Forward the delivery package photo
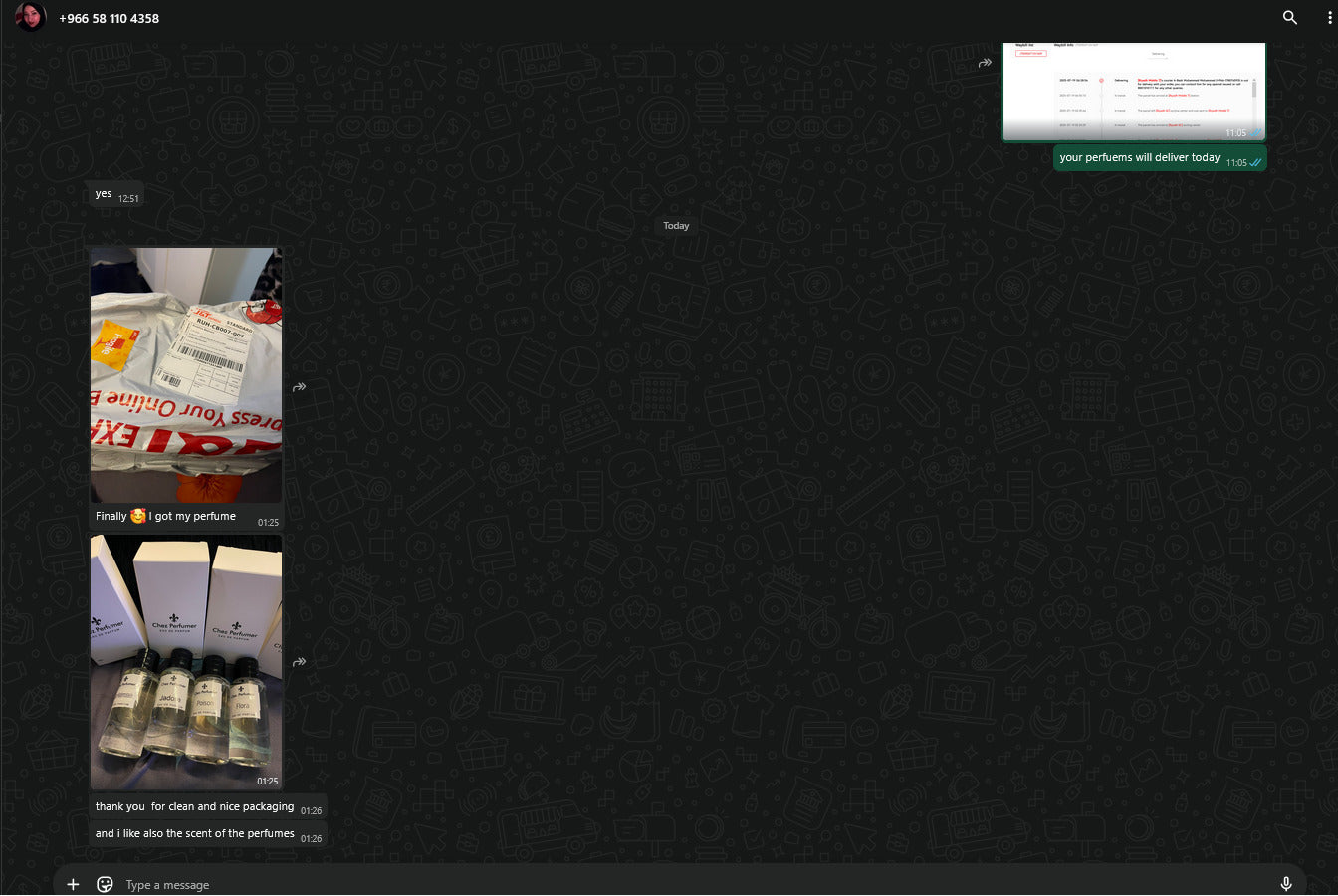The height and width of the screenshot is (896, 1338). 299,387
